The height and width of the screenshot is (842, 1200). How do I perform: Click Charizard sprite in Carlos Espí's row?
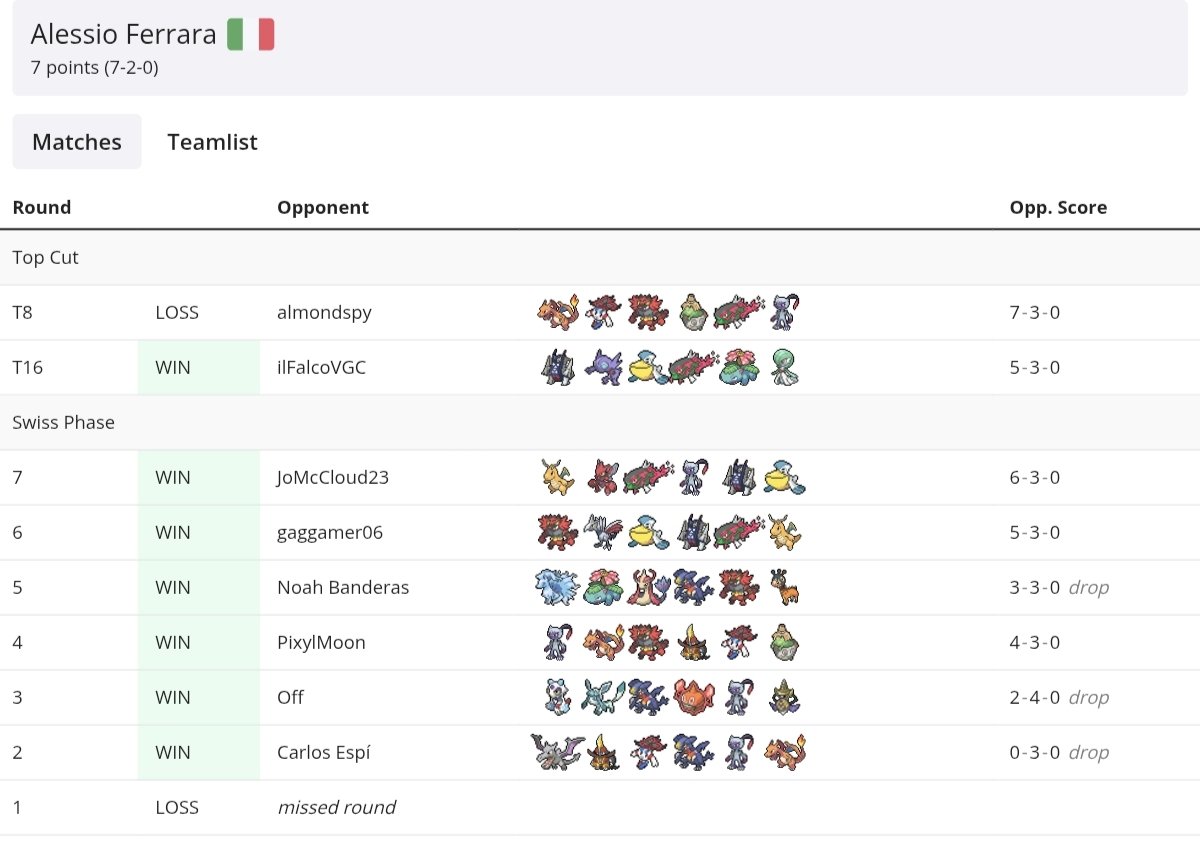(x=784, y=753)
